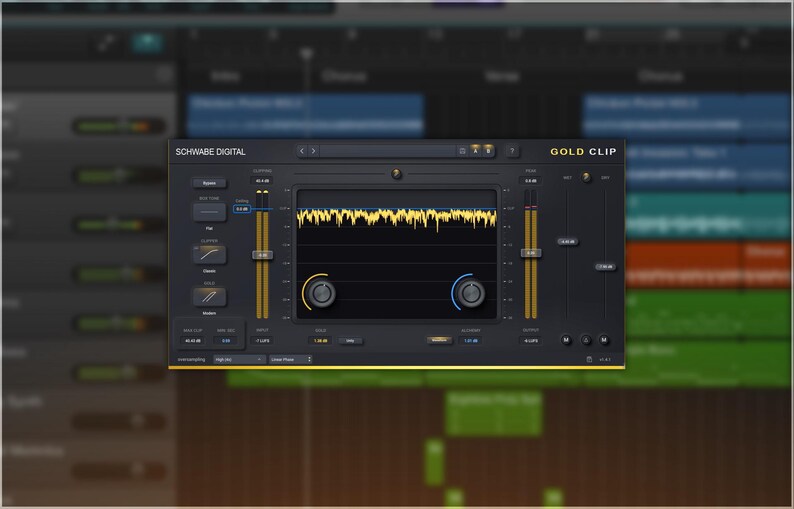Open the Linear Phase filter dropdown
Image resolution: width=794 pixels, height=509 pixels.
(x=291, y=359)
